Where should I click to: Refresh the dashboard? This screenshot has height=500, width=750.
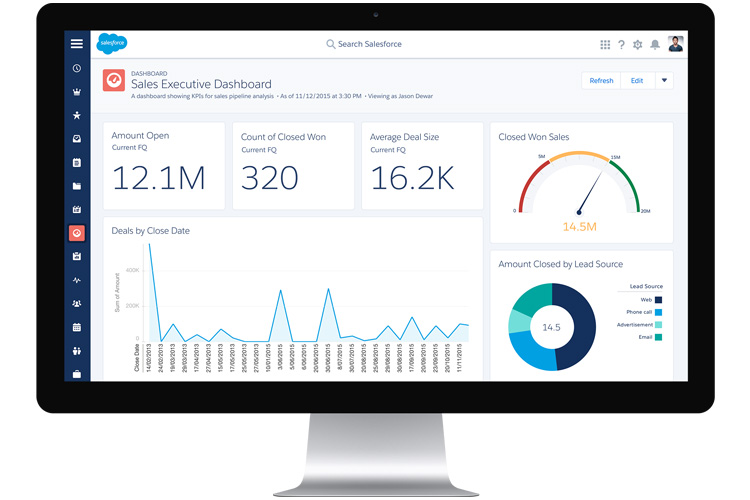pos(601,80)
